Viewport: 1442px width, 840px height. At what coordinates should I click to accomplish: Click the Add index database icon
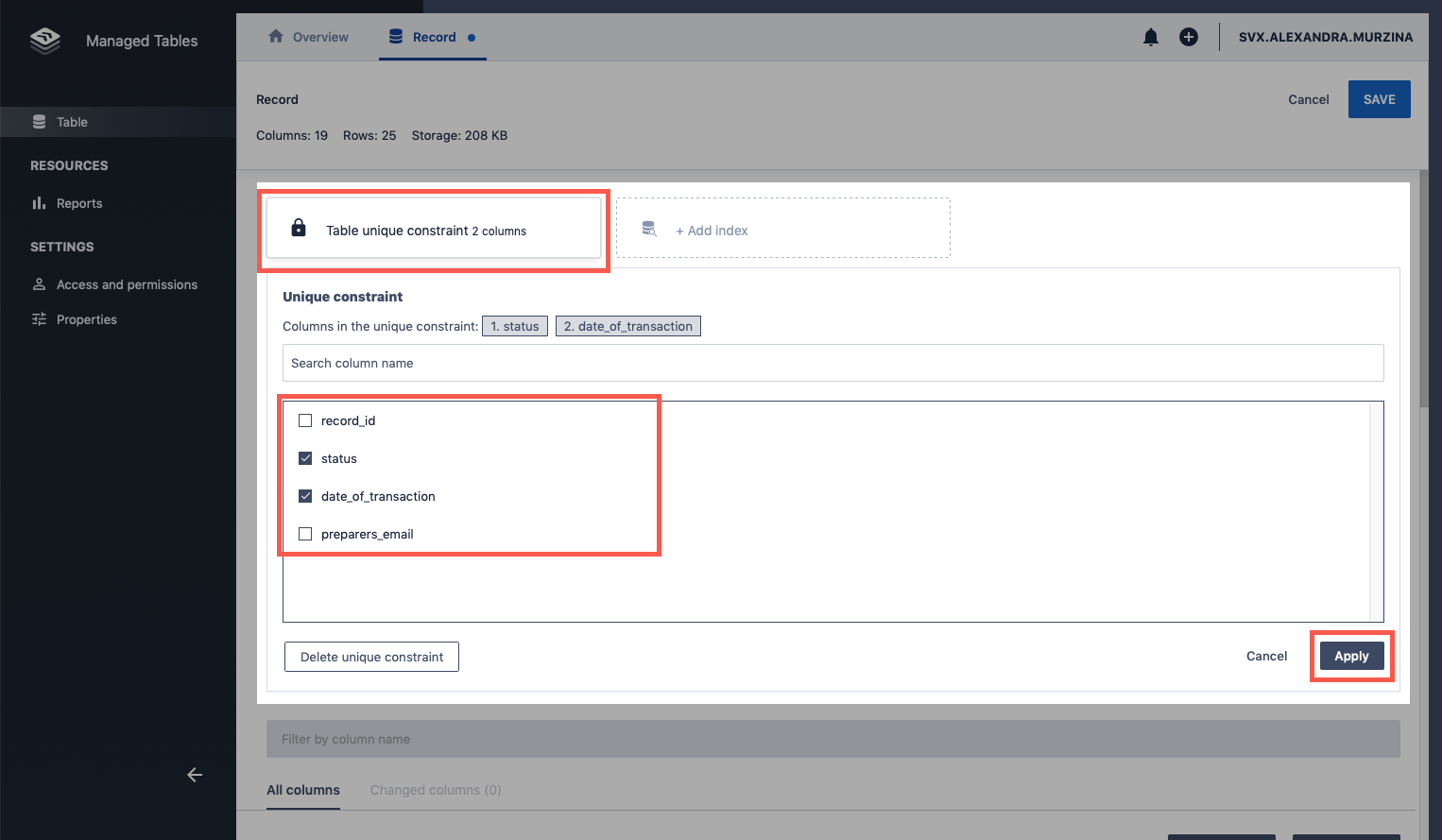click(x=649, y=229)
